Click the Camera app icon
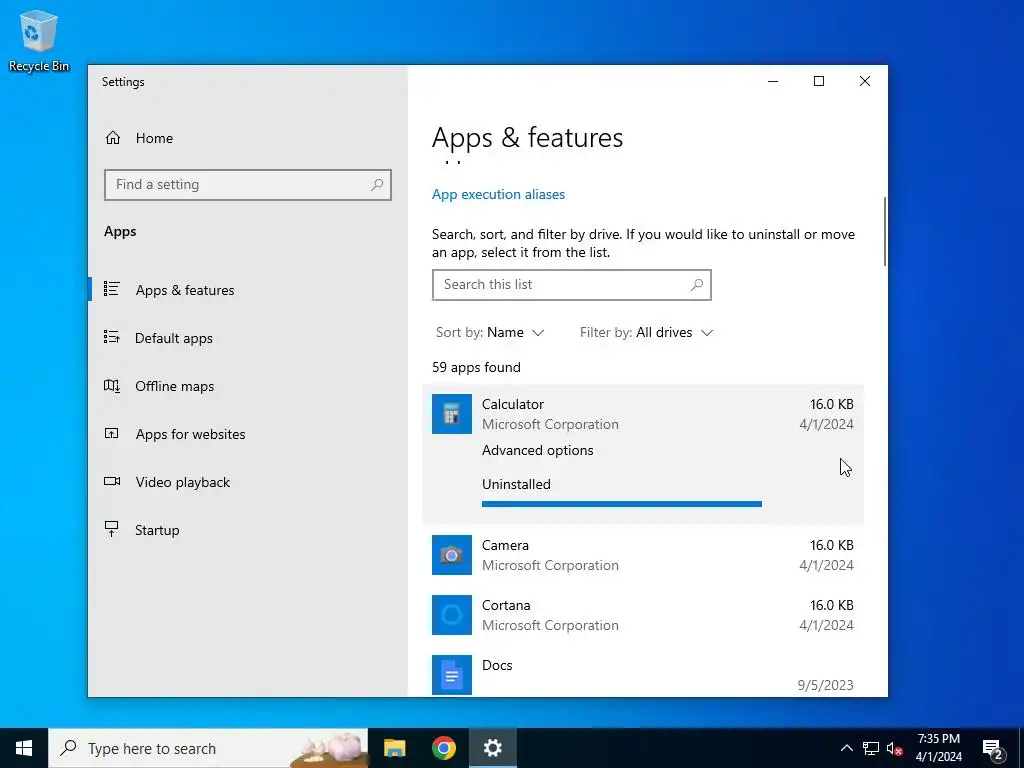1024x768 pixels. (451, 555)
